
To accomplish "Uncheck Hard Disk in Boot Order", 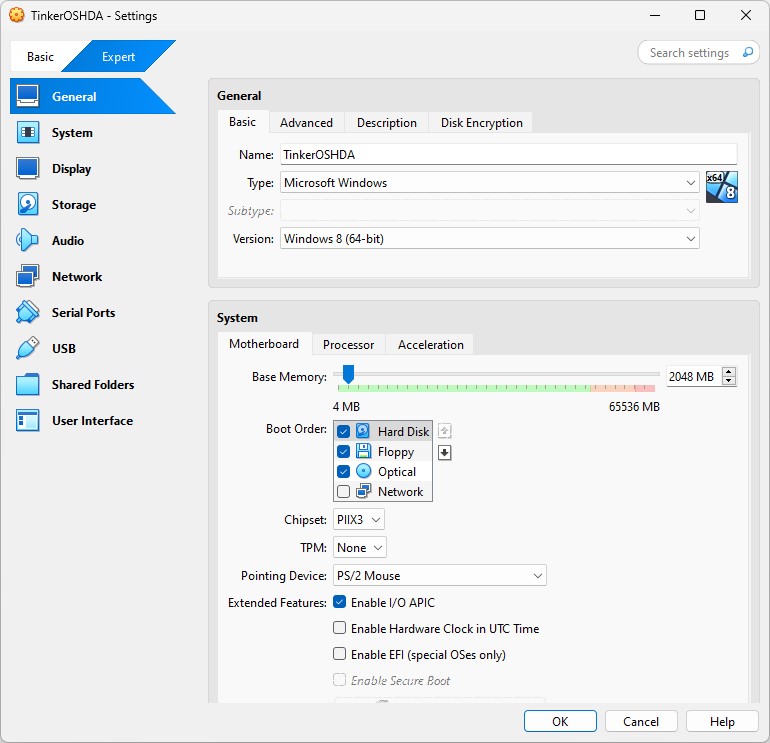I will [x=343, y=431].
